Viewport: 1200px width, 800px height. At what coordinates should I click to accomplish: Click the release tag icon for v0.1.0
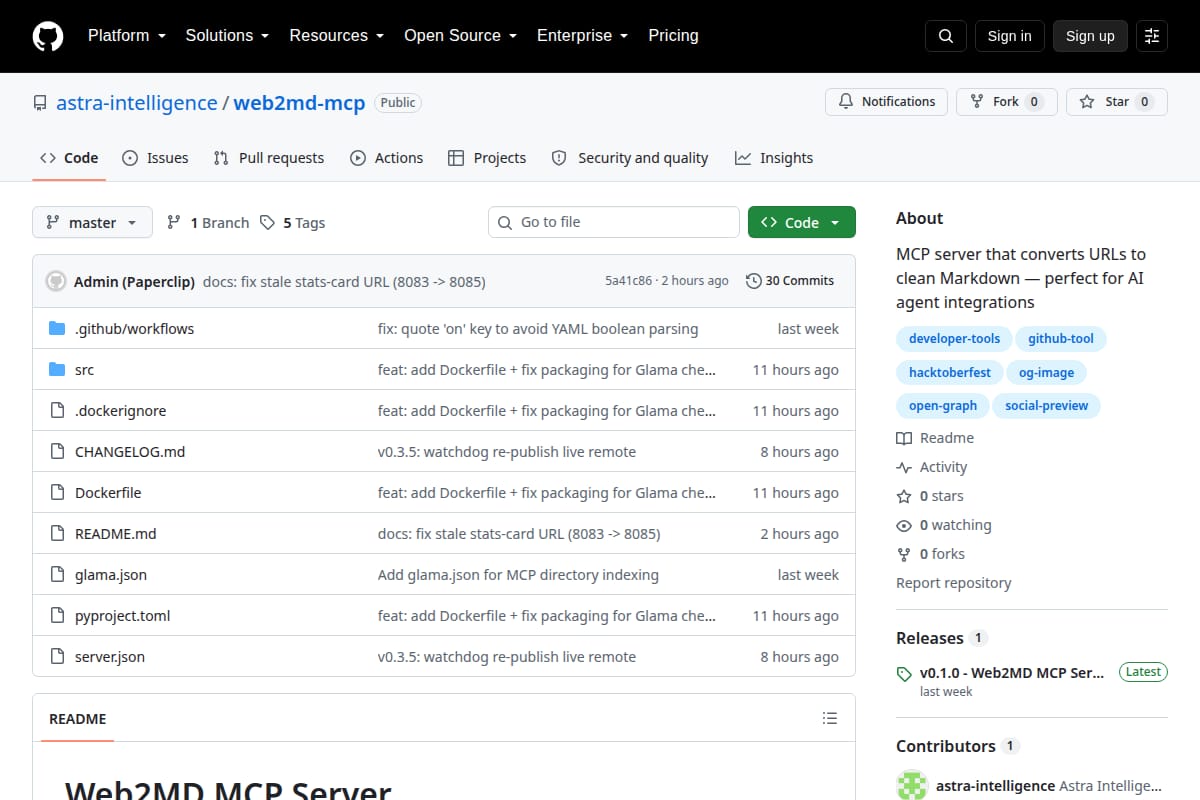click(x=904, y=674)
